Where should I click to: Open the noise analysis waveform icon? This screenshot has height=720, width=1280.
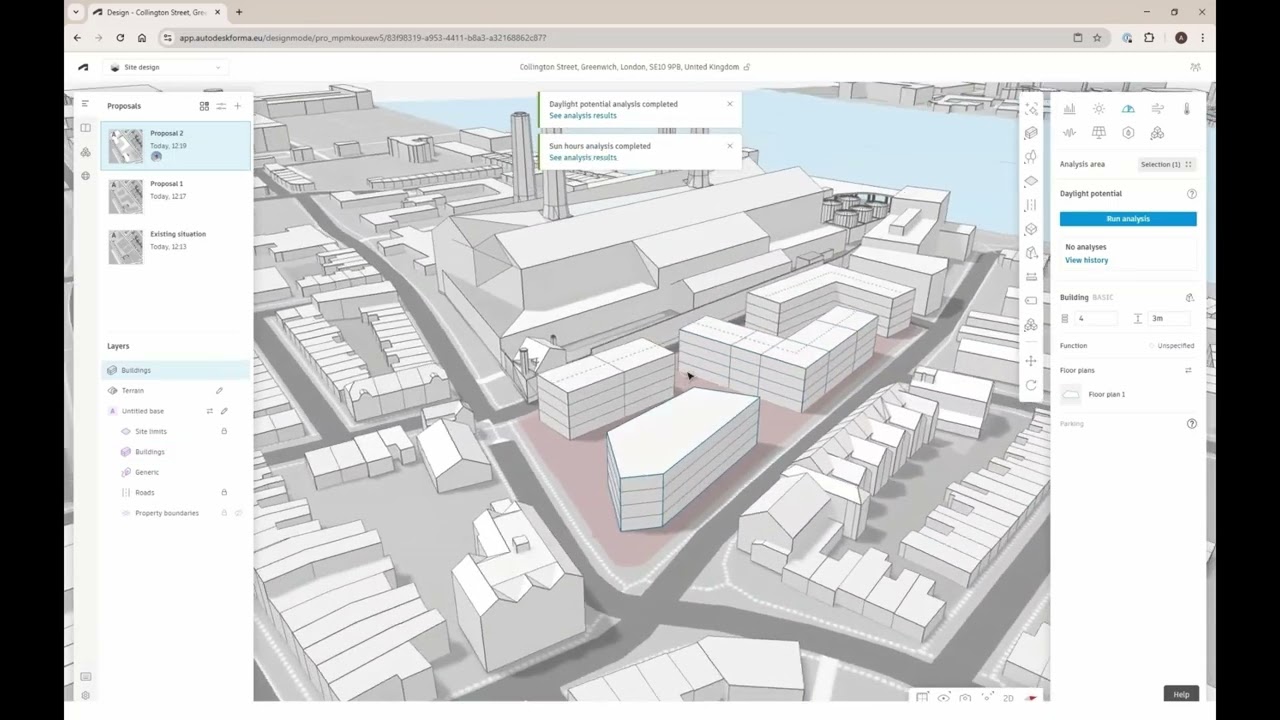click(x=1069, y=132)
